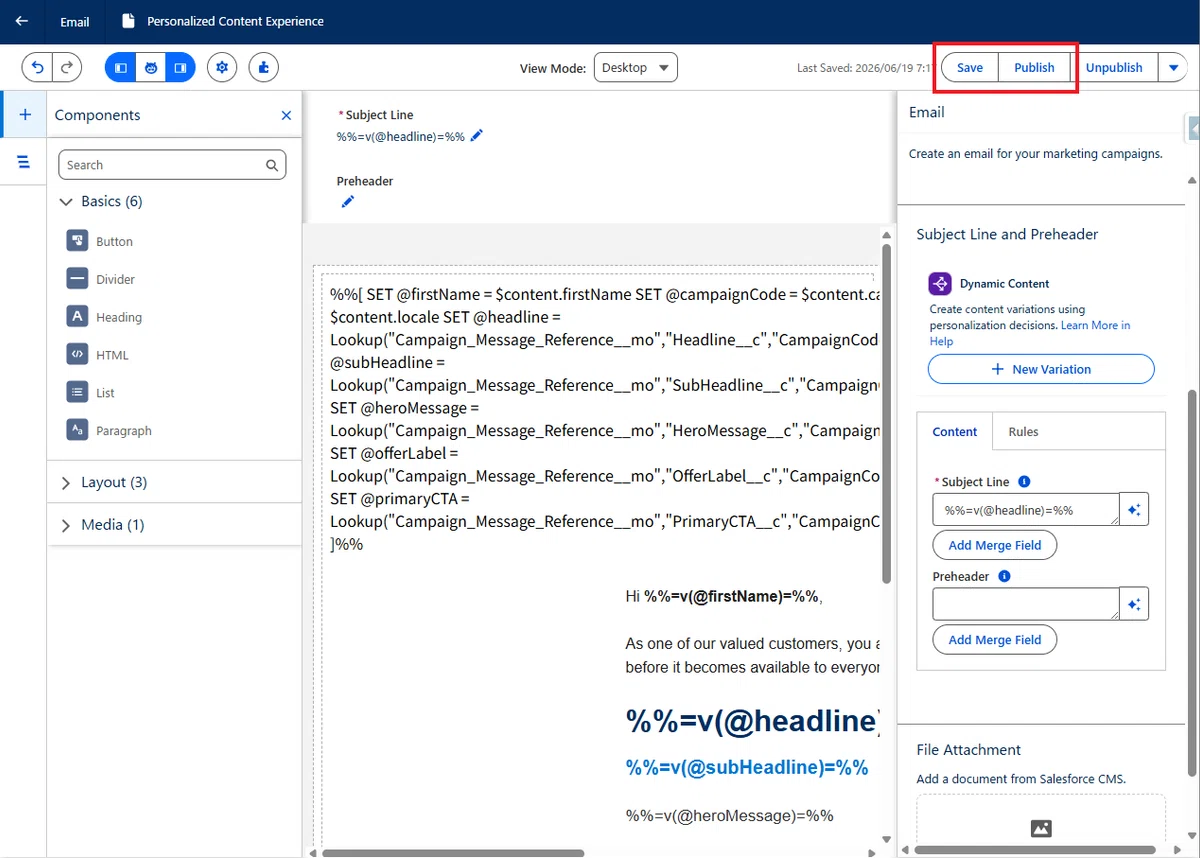1200x858 pixels.
Task: Click into the Subject Line text box
Action: pyautogui.click(x=1026, y=510)
